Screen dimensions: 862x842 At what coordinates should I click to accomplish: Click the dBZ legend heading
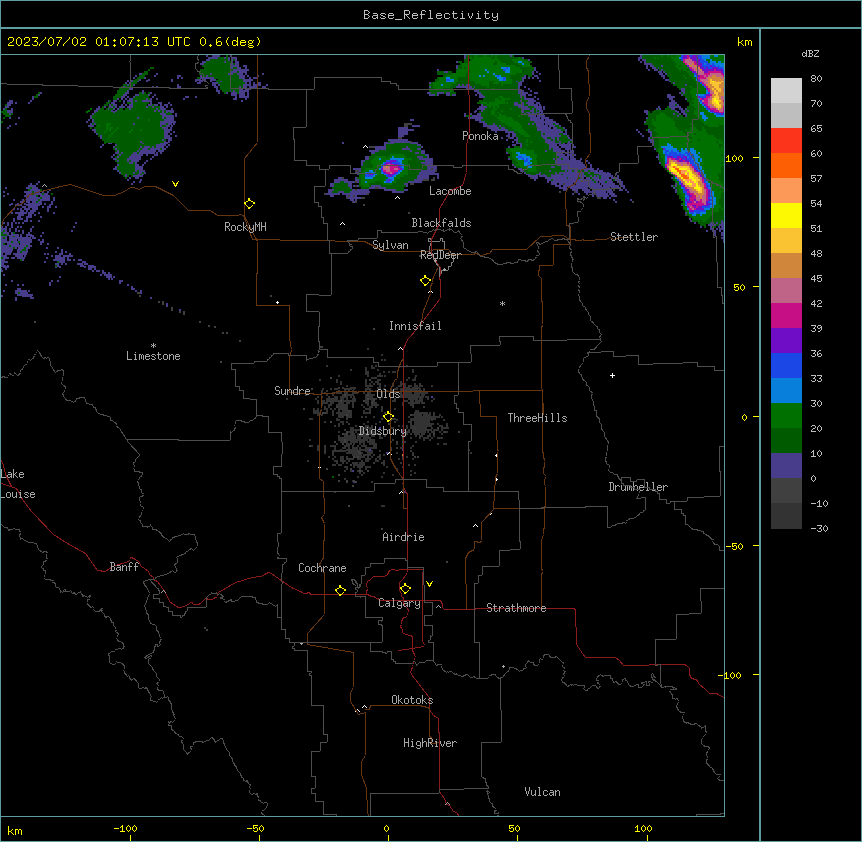[x=810, y=53]
